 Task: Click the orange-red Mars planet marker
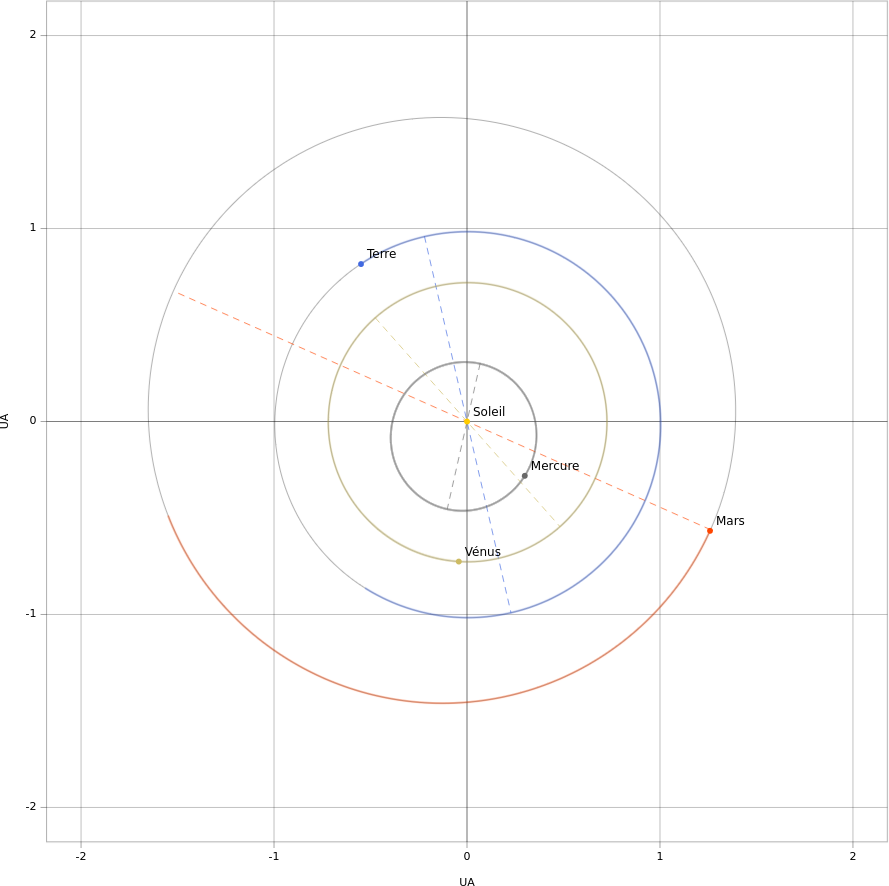click(x=710, y=531)
